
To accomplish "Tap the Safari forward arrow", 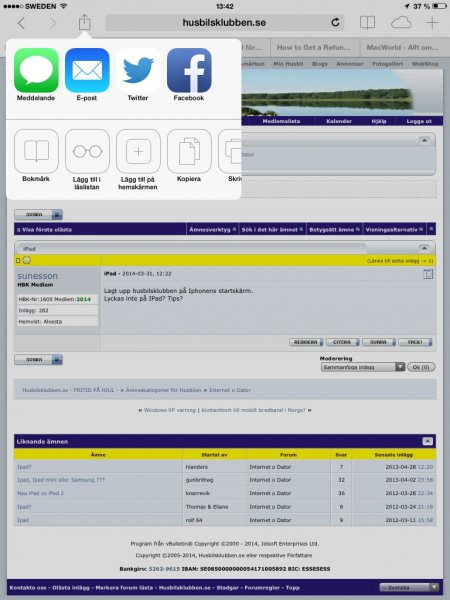I will [53, 23].
